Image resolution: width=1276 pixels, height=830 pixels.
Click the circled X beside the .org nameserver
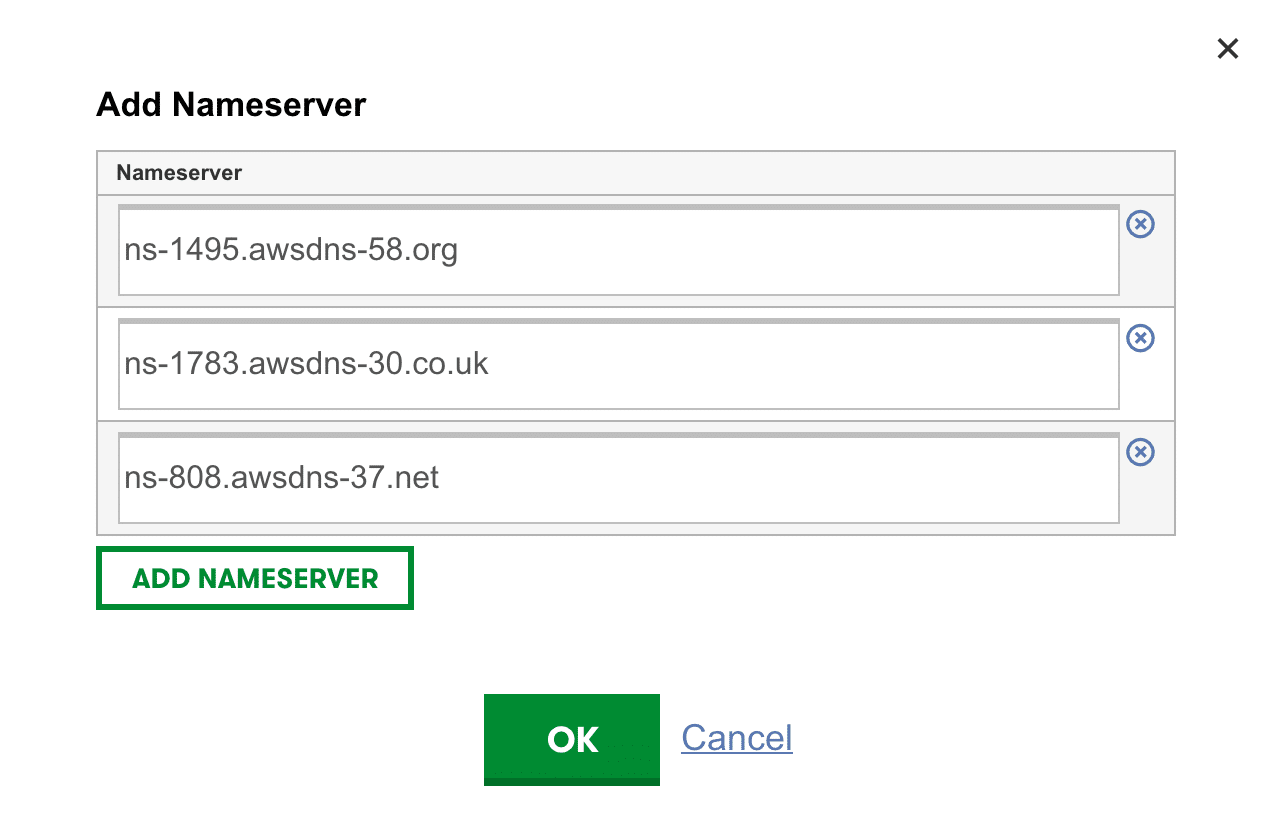[1140, 224]
